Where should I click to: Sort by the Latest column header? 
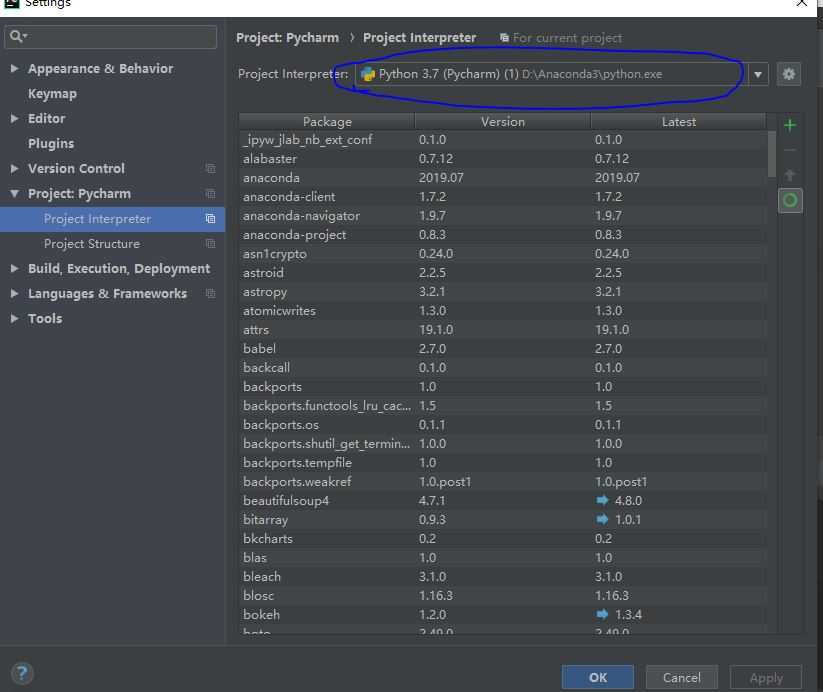tap(679, 122)
